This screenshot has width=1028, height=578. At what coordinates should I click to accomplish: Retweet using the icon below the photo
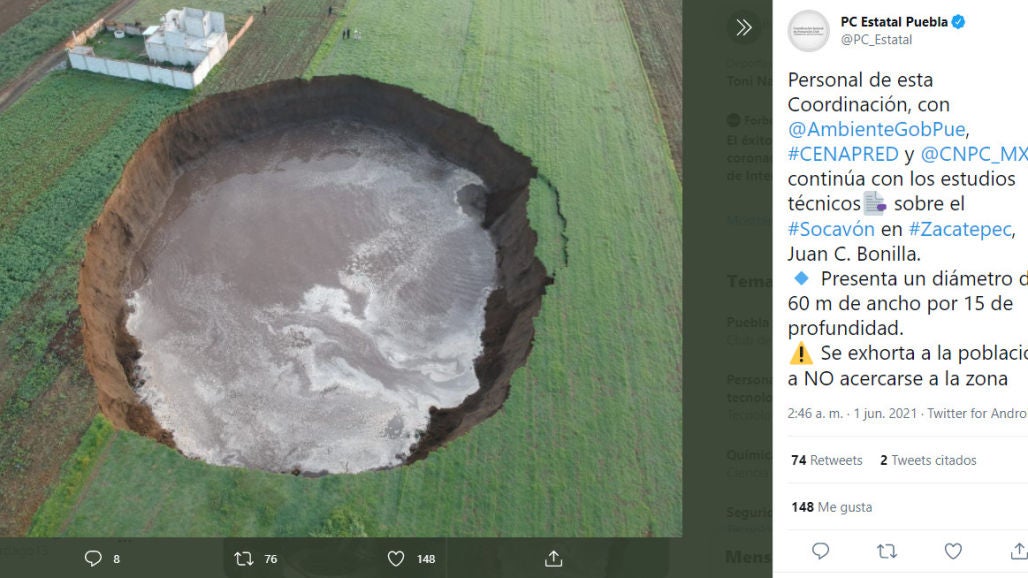(243, 558)
